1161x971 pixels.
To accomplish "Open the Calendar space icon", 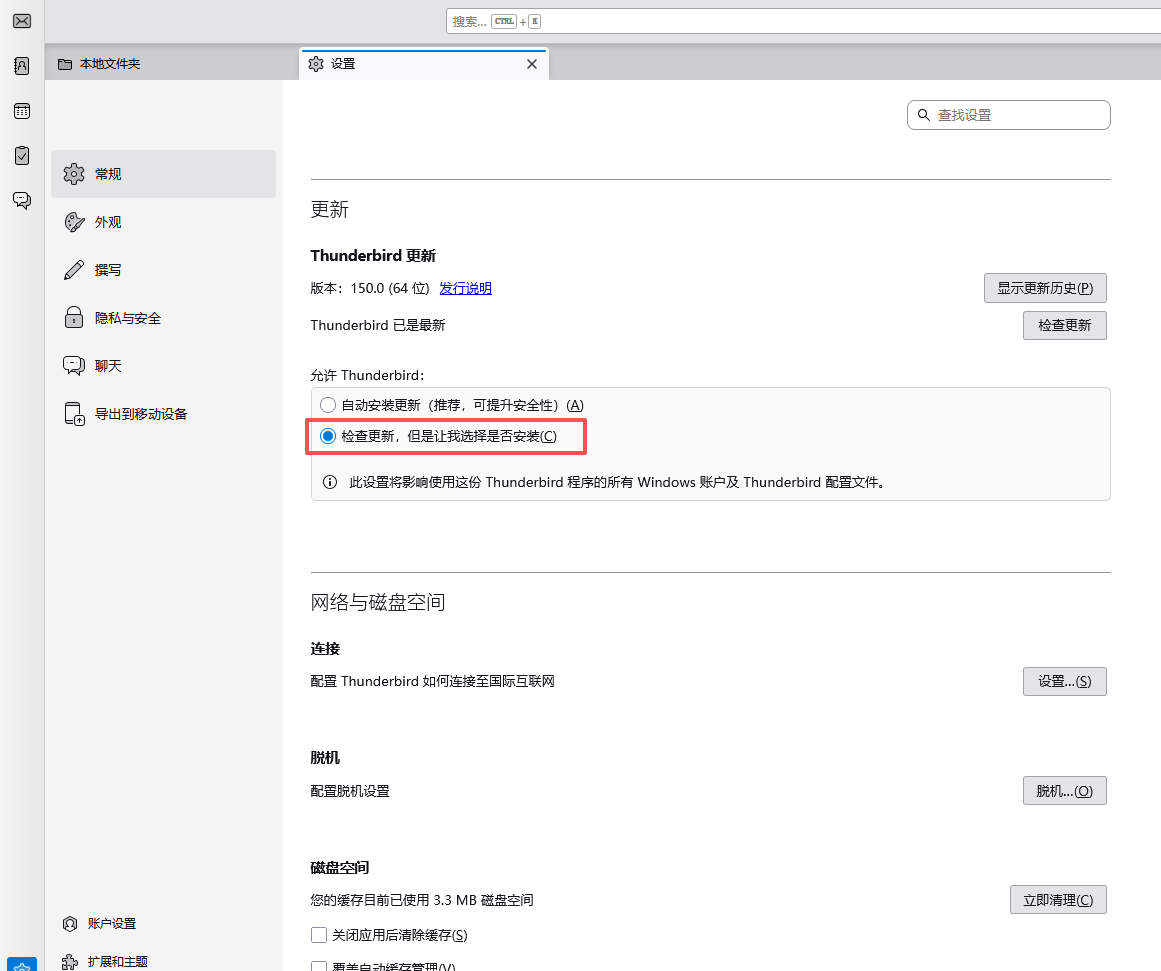I will pyautogui.click(x=22, y=111).
